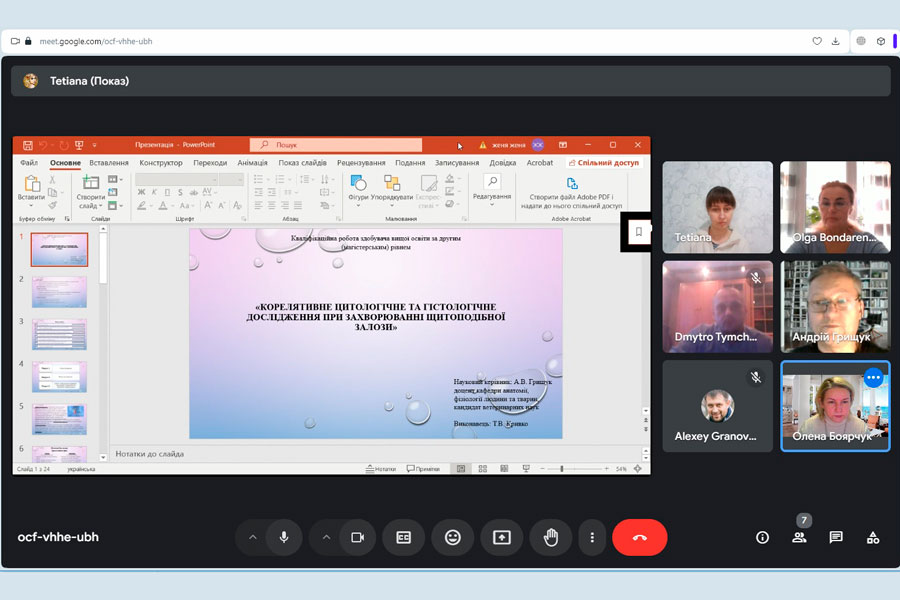Click the bookmark icon beside slide
This screenshot has width=900, height=600.
[x=638, y=232]
